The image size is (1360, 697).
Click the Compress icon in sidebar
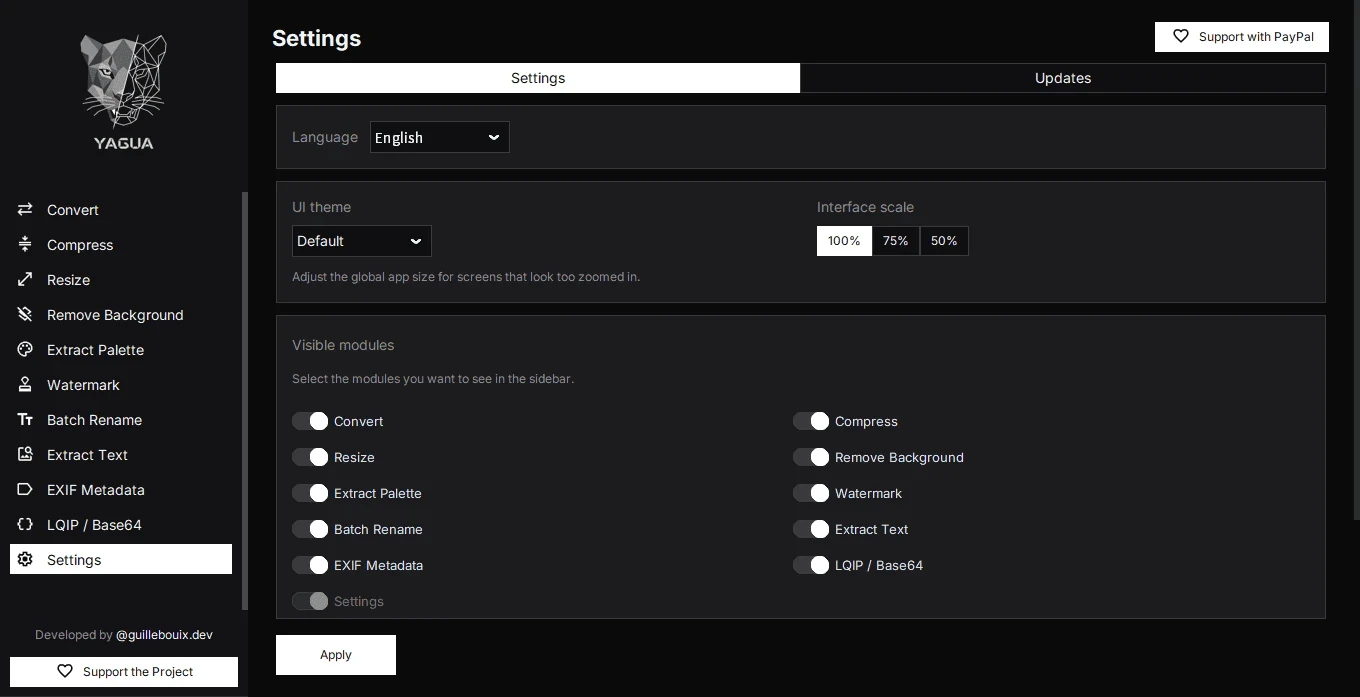click(25, 245)
